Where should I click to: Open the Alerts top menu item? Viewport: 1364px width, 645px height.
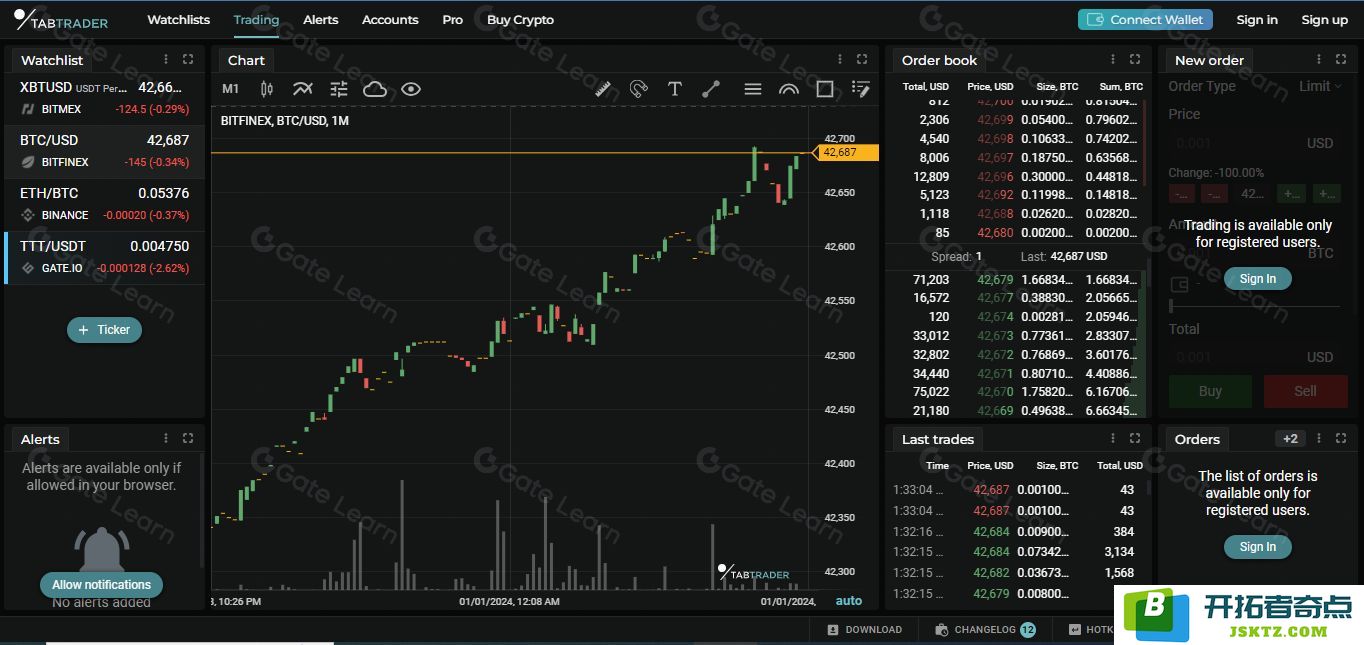pos(320,20)
